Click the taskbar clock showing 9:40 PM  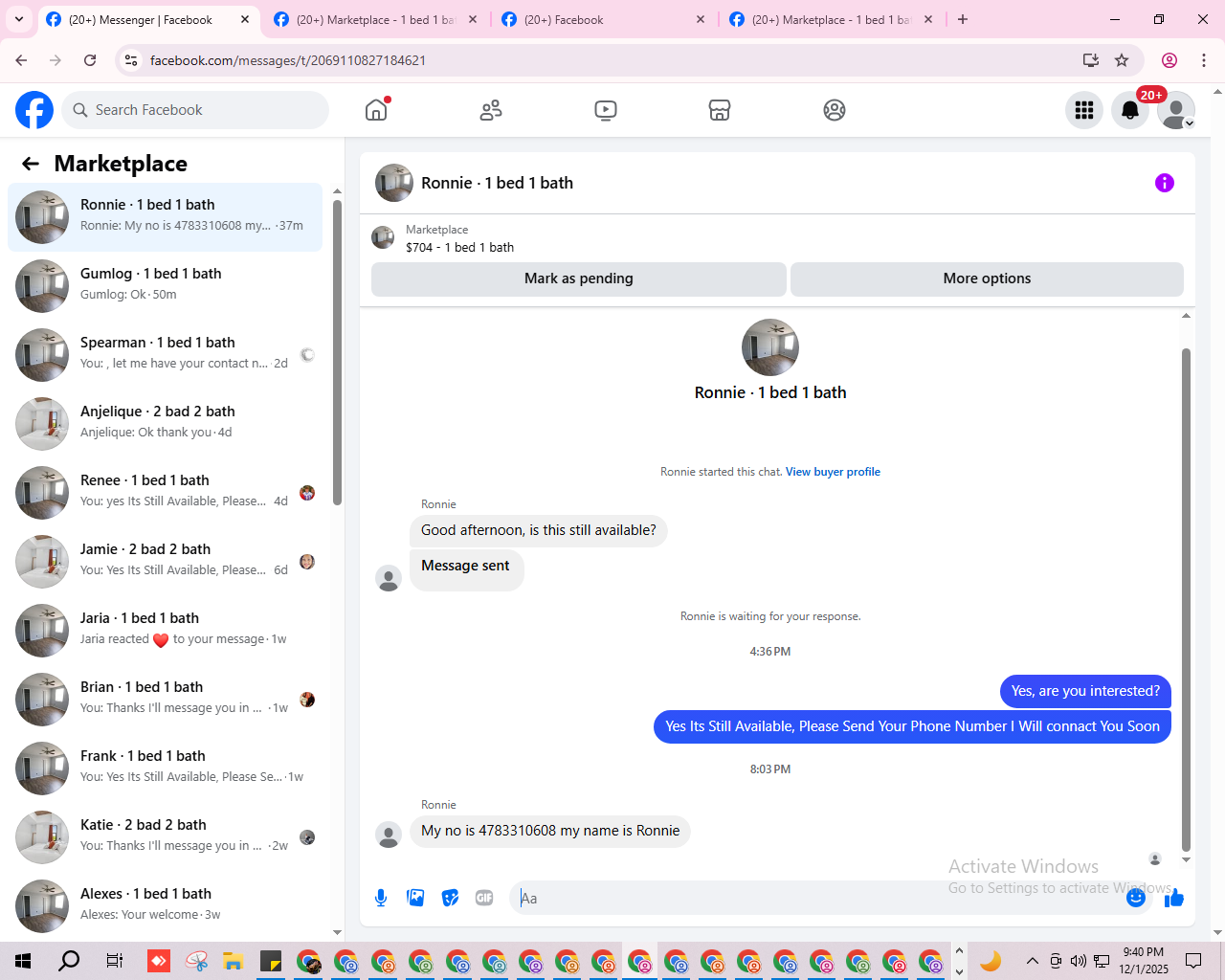1144,961
